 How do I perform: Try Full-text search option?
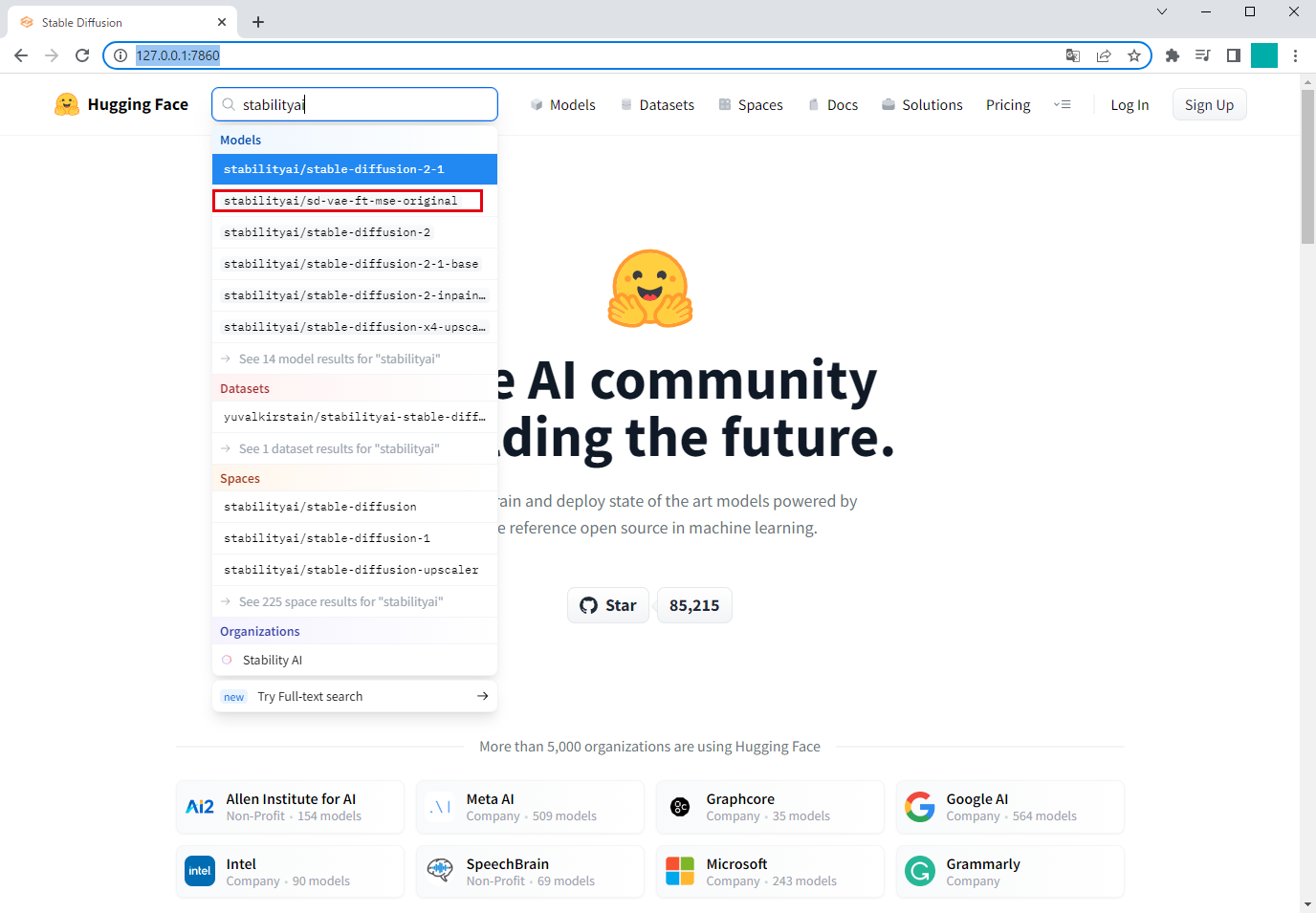pyautogui.click(x=355, y=696)
